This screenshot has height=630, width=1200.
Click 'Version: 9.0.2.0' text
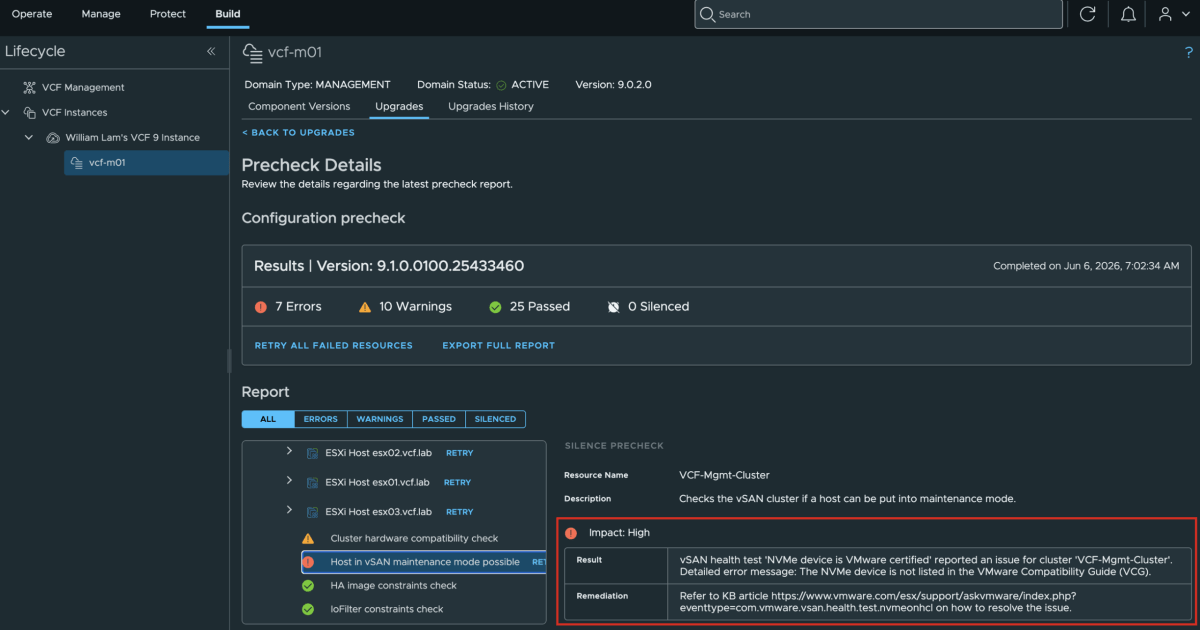[612, 85]
